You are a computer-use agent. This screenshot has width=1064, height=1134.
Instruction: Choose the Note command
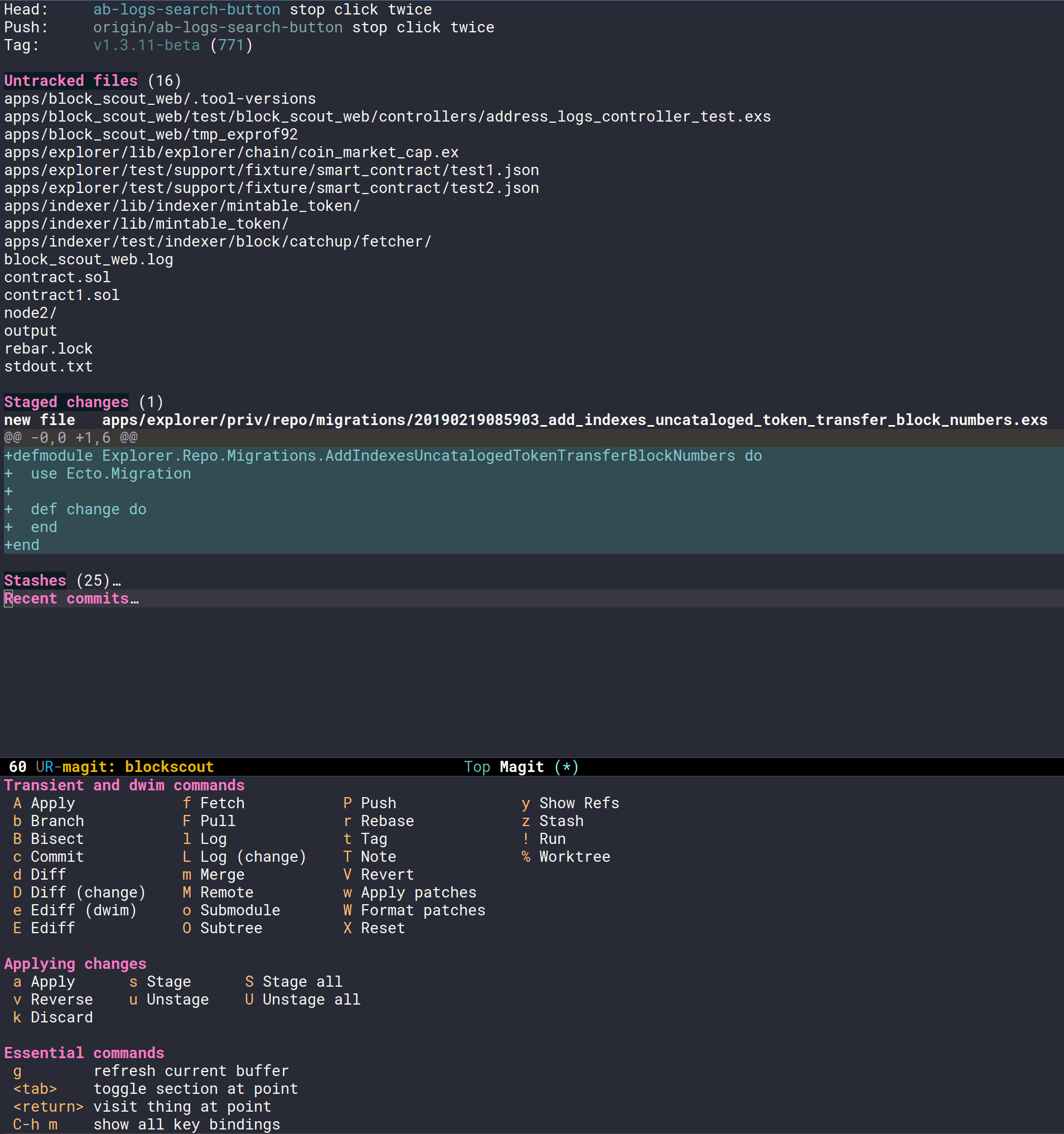pyautogui.click(x=370, y=857)
